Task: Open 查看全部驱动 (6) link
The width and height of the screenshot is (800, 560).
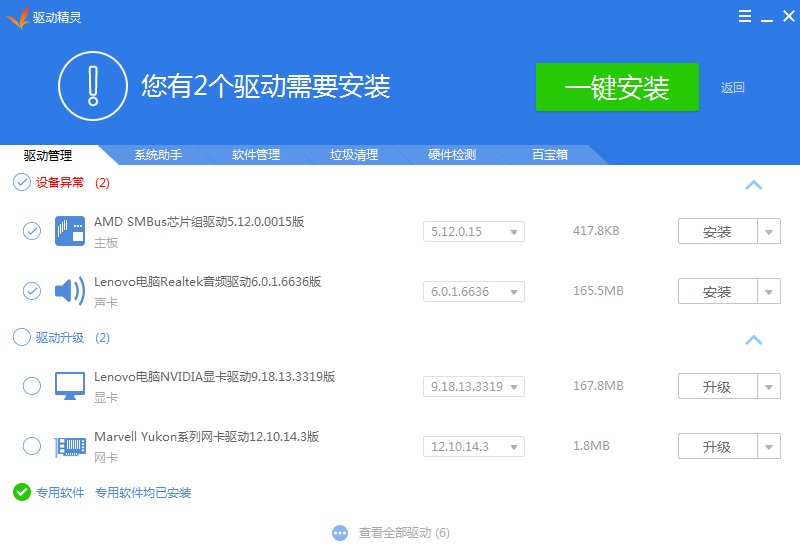Action: click(404, 533)
